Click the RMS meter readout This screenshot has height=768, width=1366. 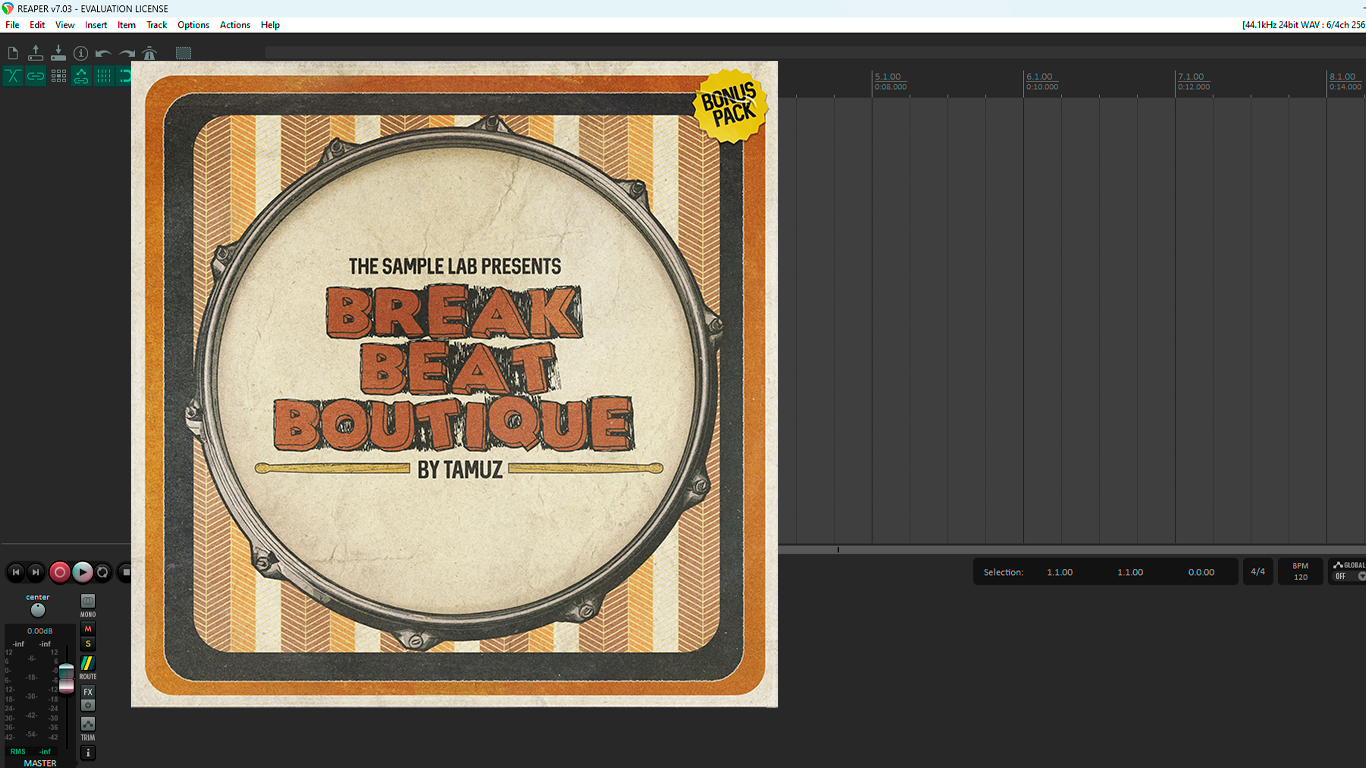point(30,751)
